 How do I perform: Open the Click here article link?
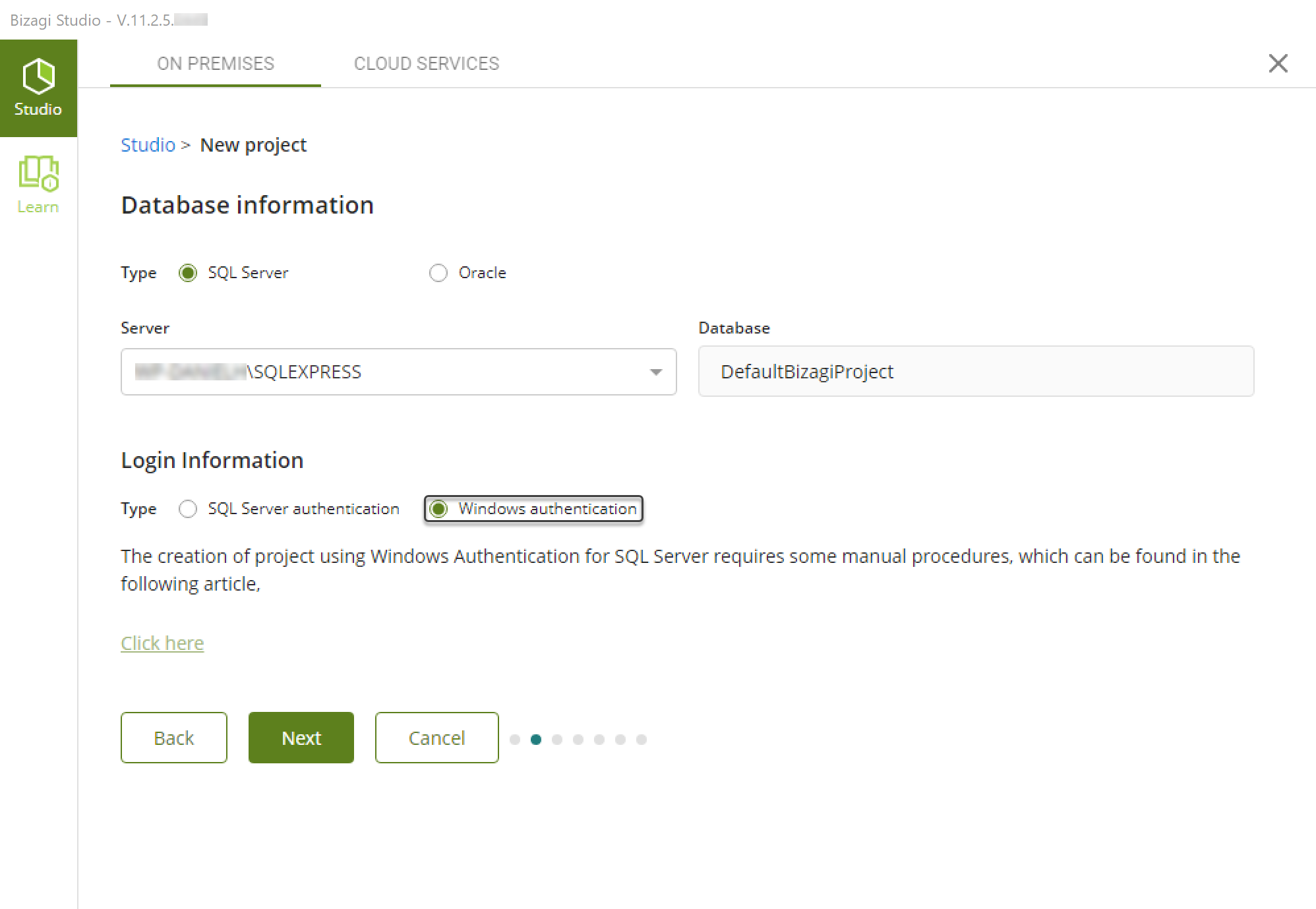tap(162, 643)
